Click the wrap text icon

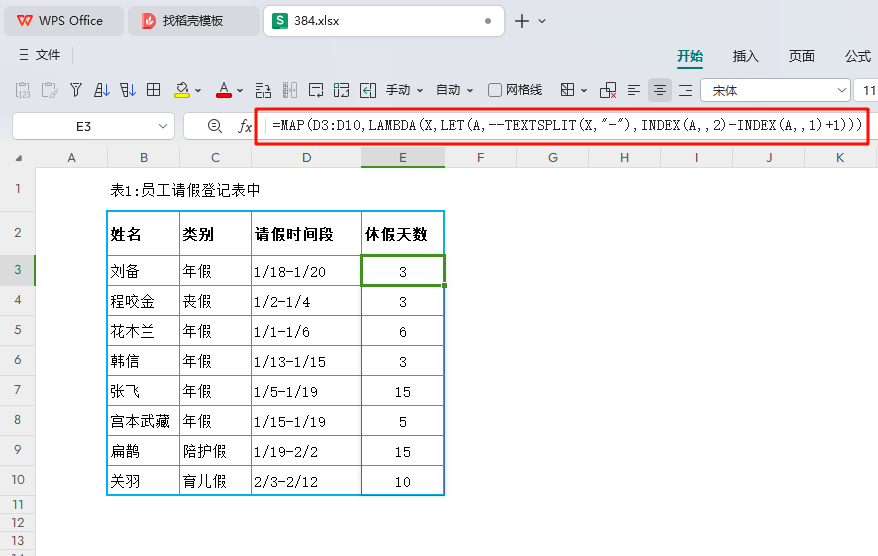pyautogui.click(x=316, y=90)
